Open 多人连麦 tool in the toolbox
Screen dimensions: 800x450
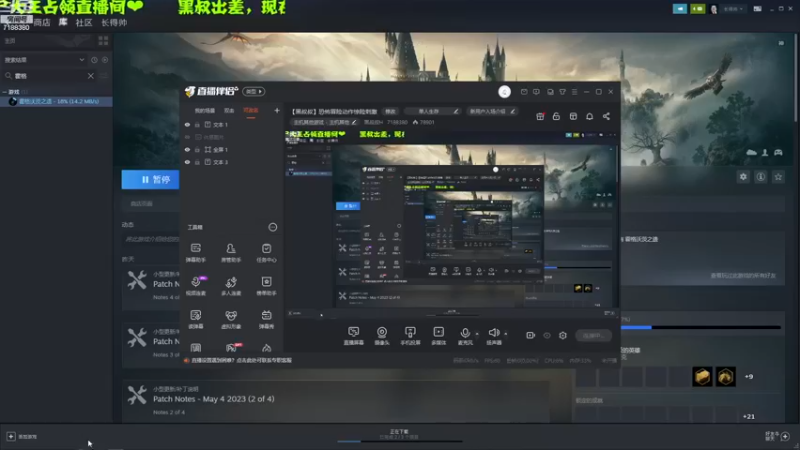231,286
